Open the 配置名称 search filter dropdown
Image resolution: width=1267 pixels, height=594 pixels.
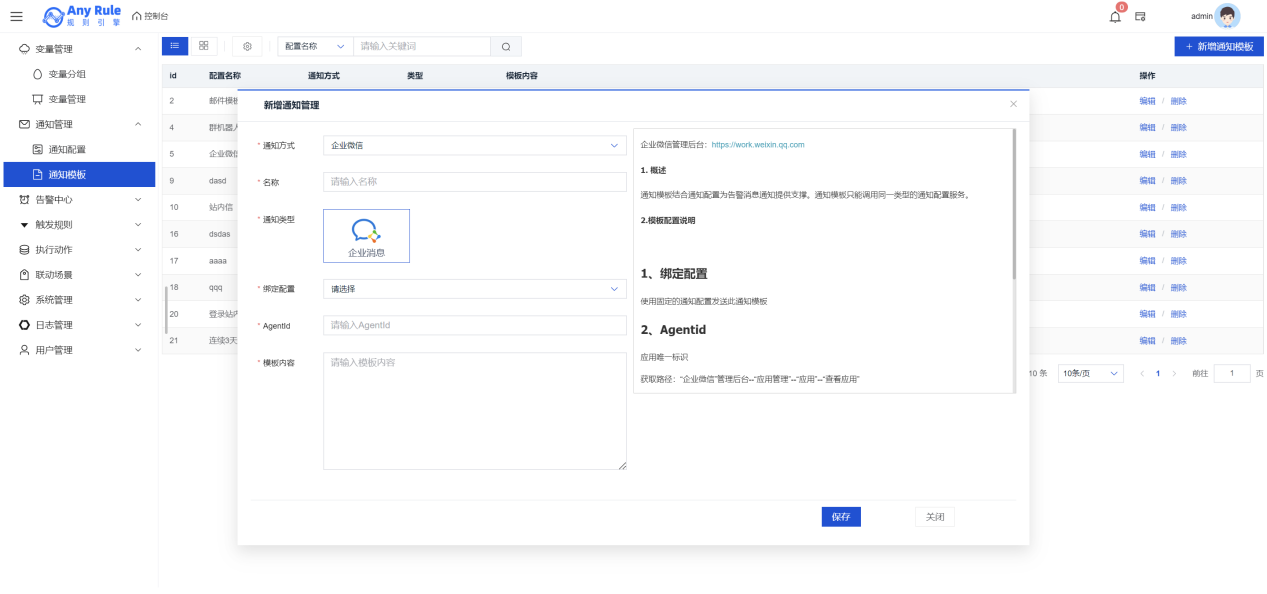314,46
